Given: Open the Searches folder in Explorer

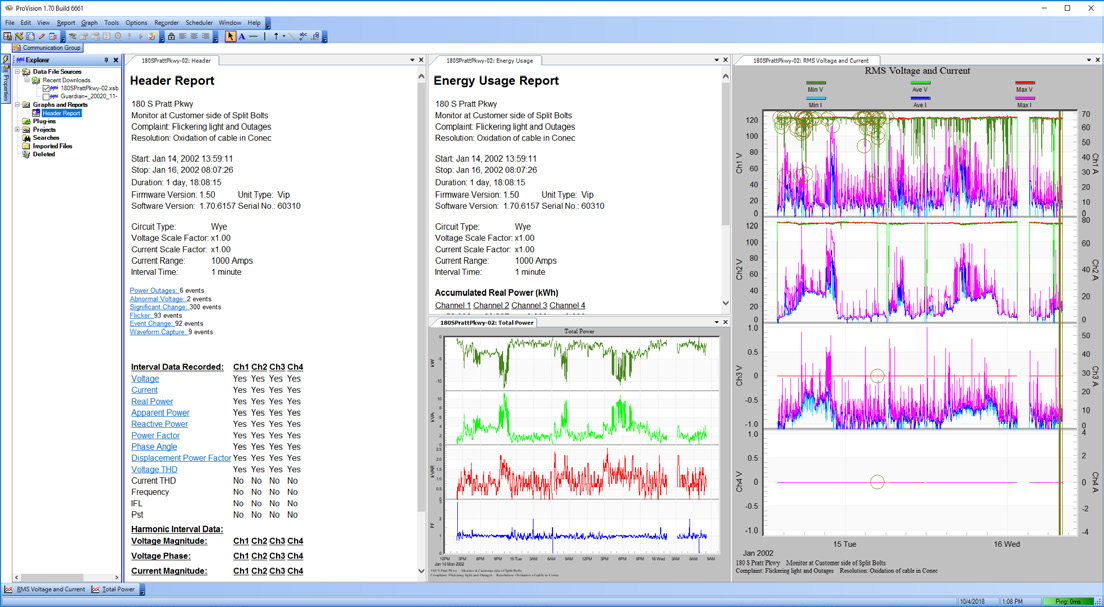Looking at the screenshot, I should click(46, 138).
